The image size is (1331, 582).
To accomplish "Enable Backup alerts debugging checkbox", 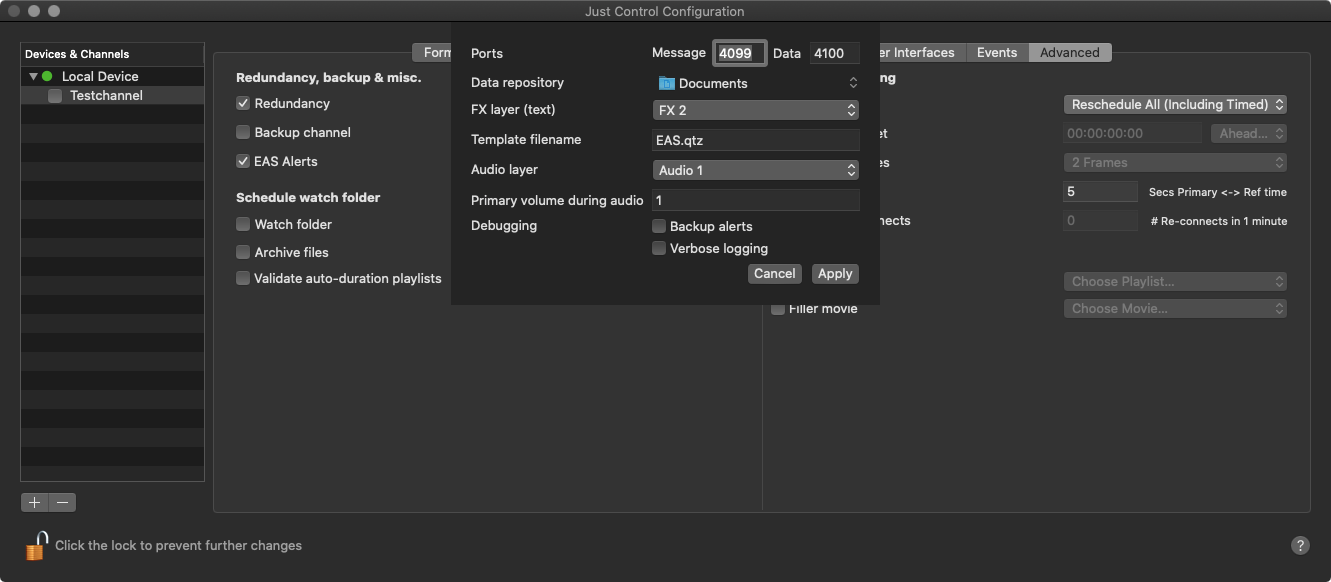I will pos(659,226).
